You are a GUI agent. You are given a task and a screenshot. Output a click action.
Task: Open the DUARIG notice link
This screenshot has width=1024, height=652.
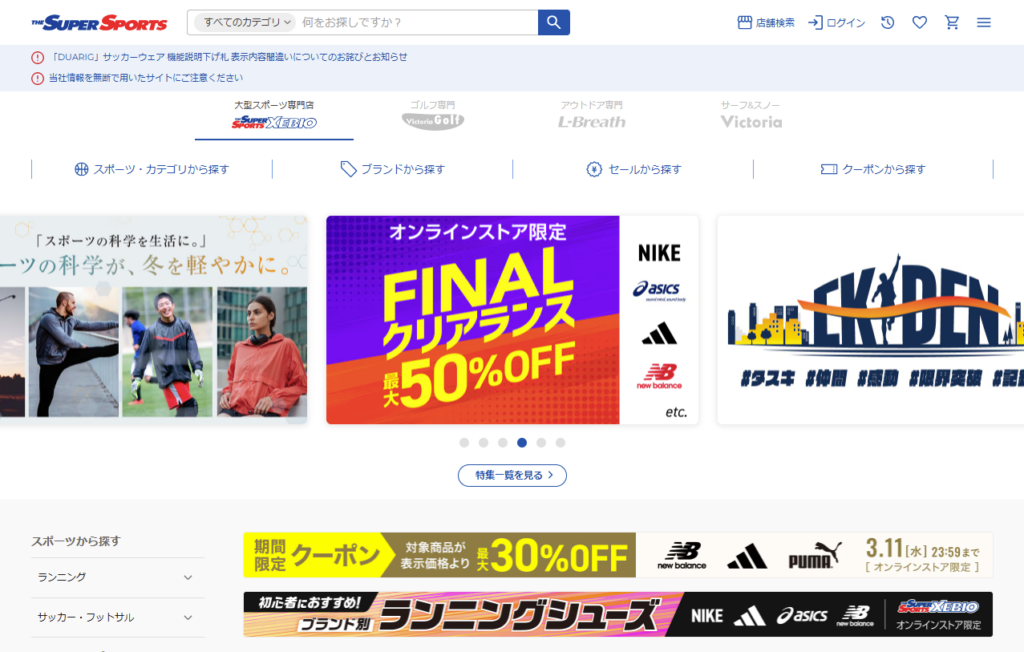pos(229,57)
